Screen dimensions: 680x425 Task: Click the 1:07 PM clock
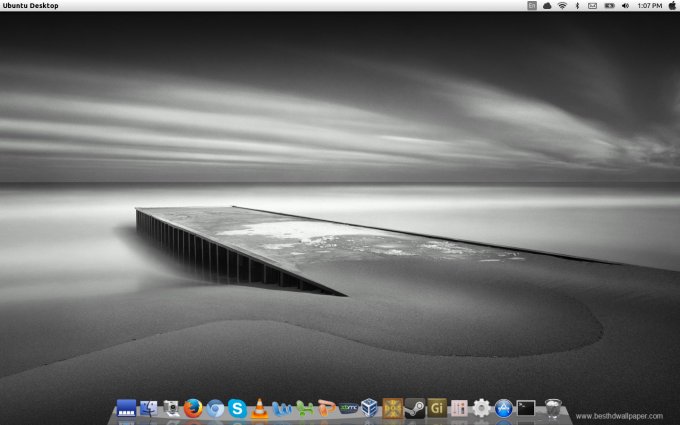650,6
